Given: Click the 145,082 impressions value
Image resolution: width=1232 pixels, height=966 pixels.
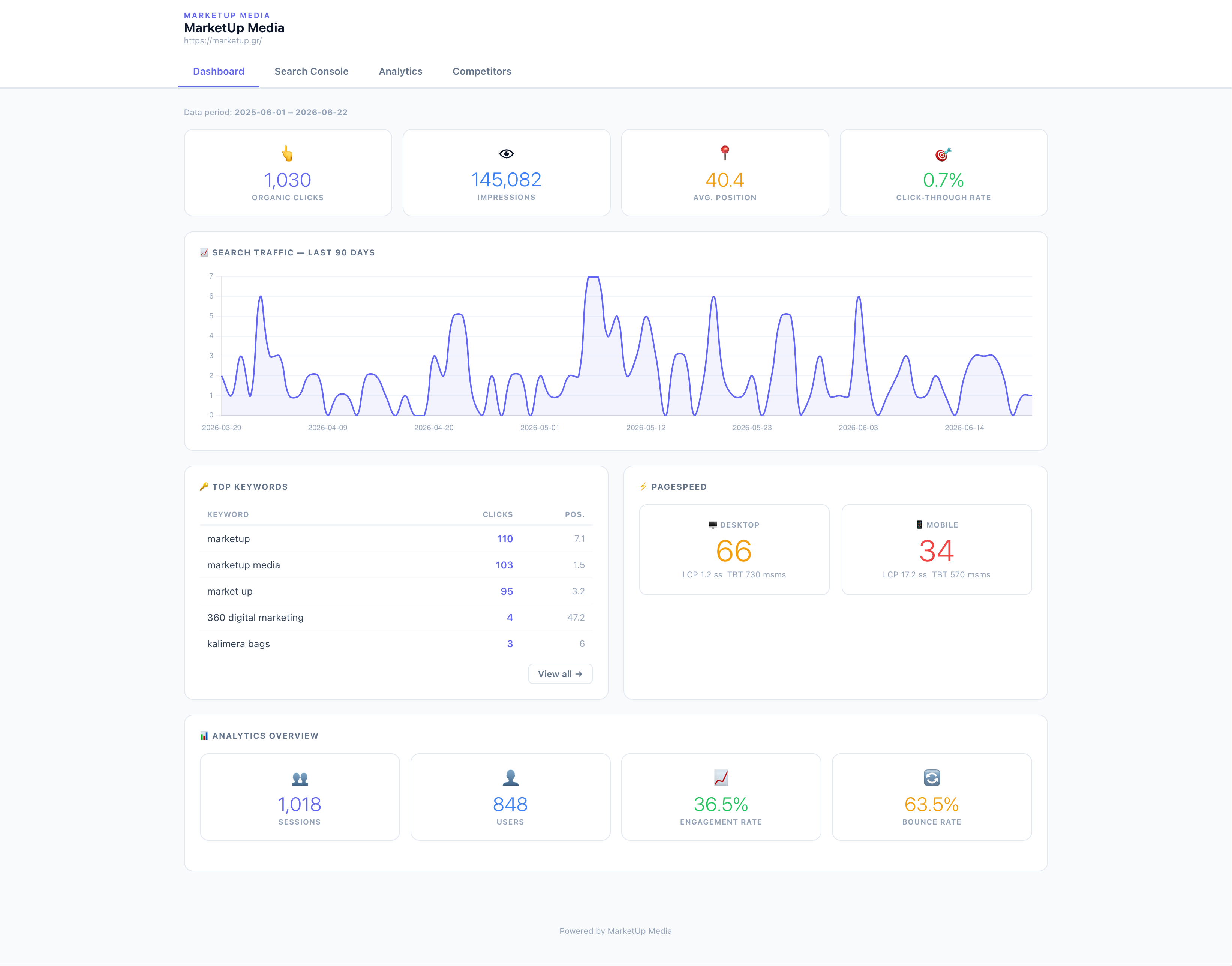Looking at the screenshot, I should click(507, 180).
